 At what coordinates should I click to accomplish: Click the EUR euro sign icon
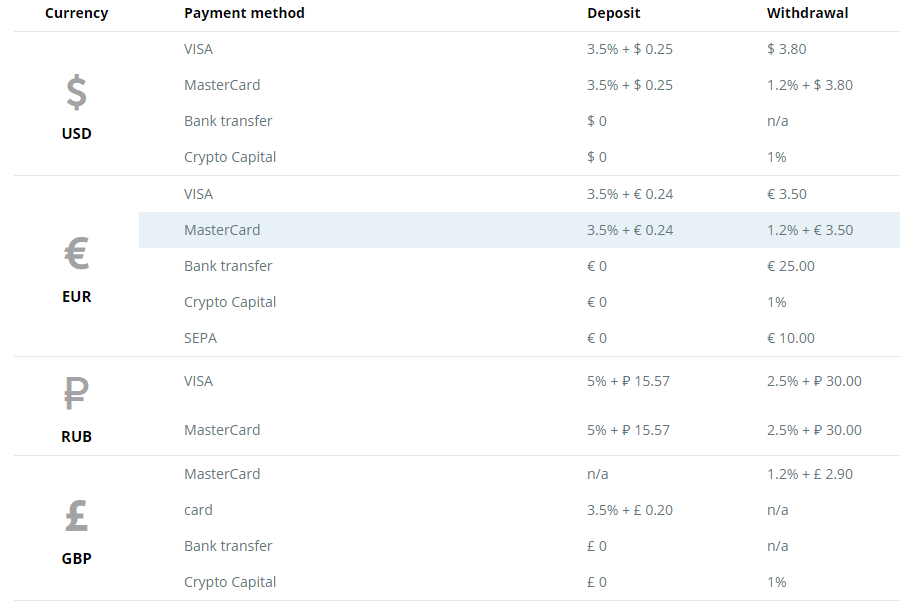76,254
